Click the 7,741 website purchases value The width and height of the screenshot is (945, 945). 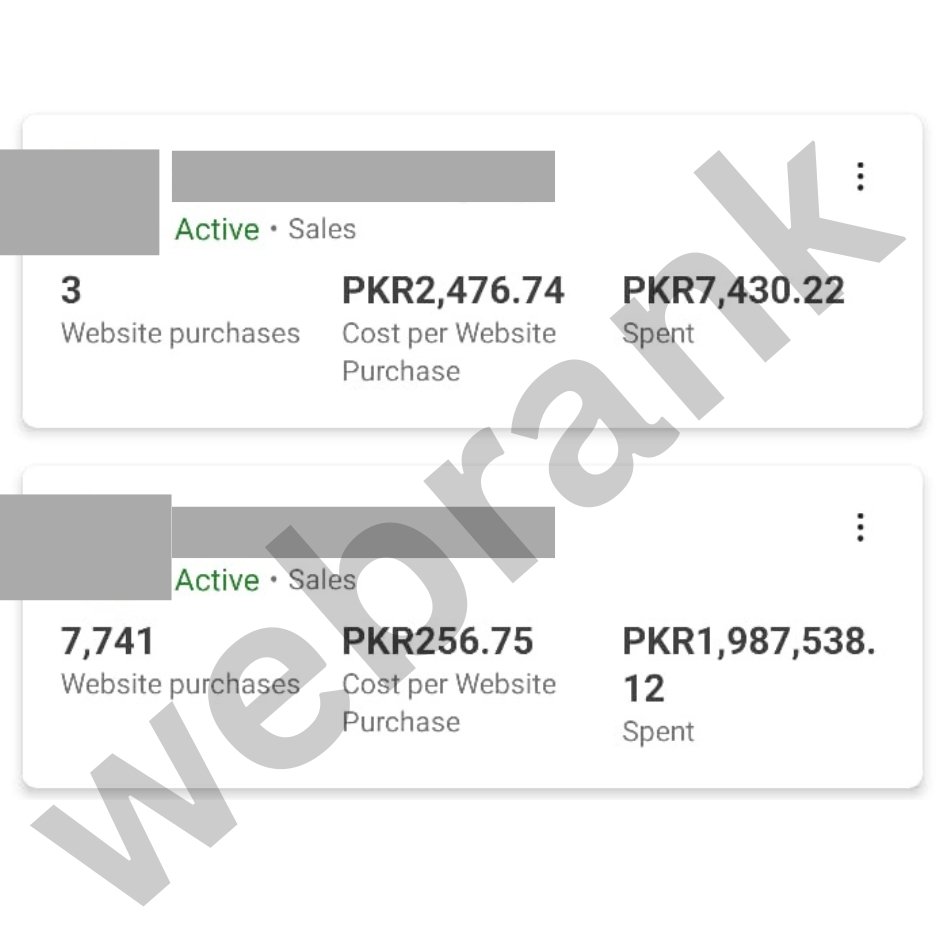[108, 641]
